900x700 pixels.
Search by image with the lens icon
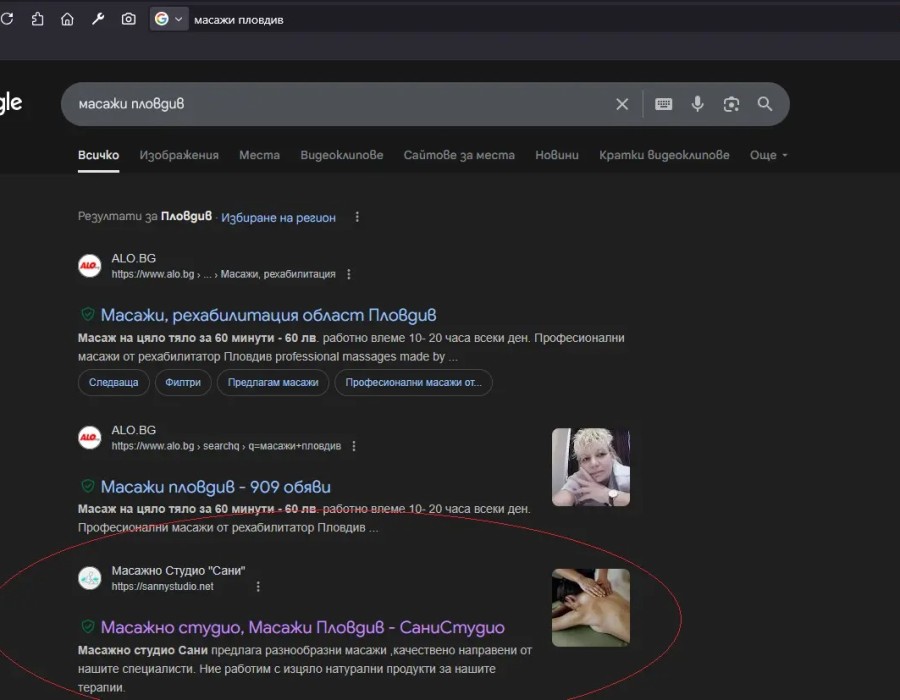click(732, 104)
